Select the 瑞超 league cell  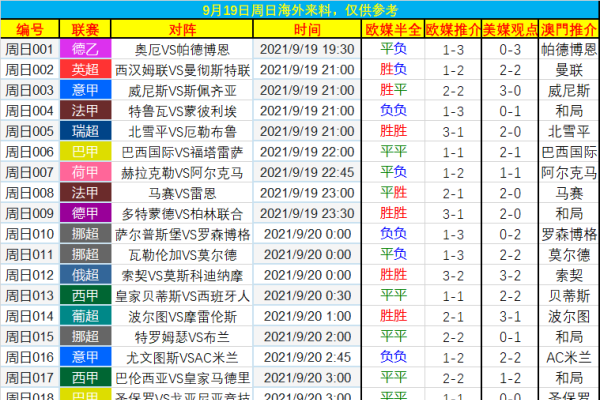point(85,131)
